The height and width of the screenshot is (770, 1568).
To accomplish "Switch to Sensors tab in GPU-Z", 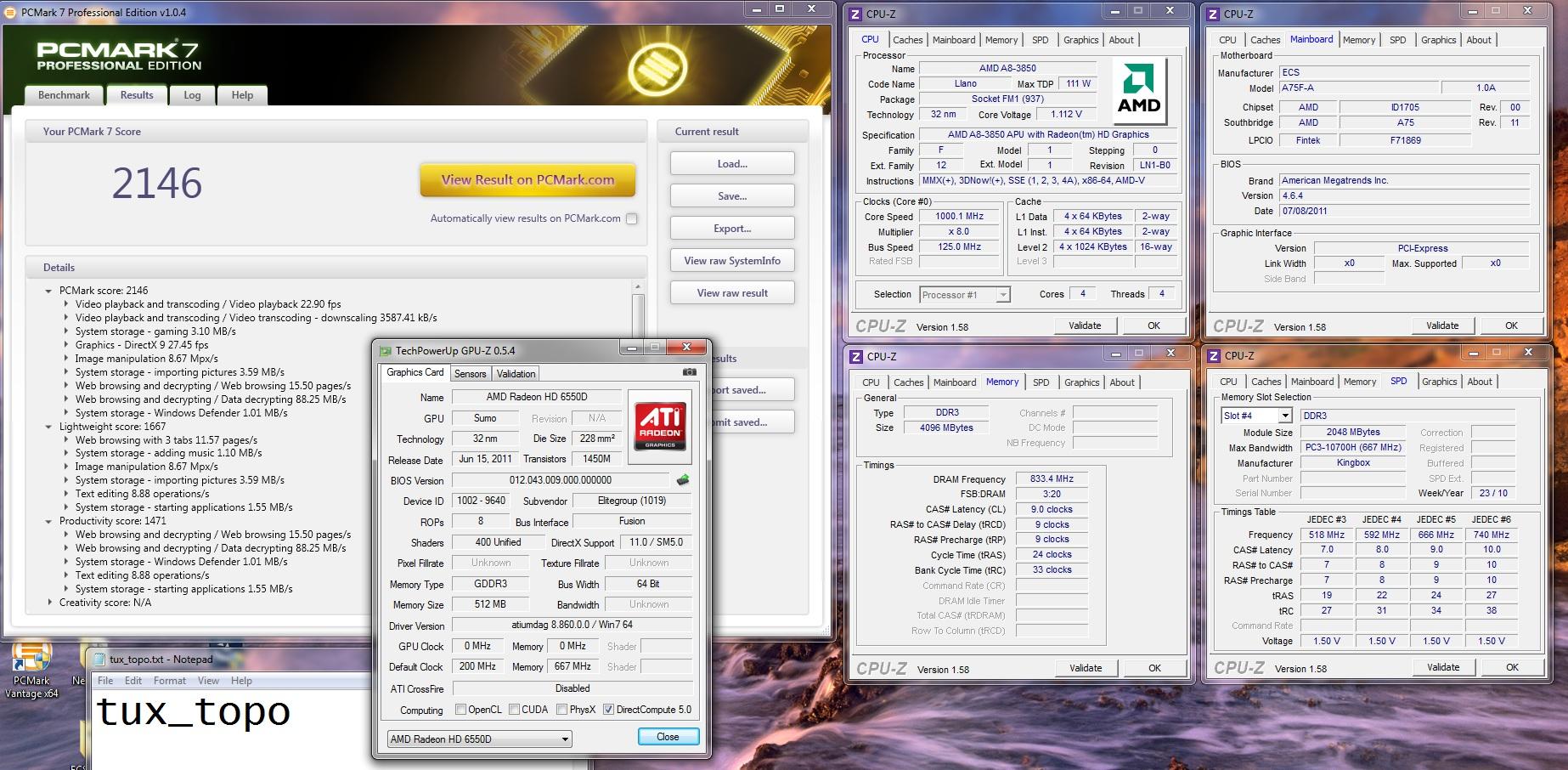I will click(x=470, y=374).
